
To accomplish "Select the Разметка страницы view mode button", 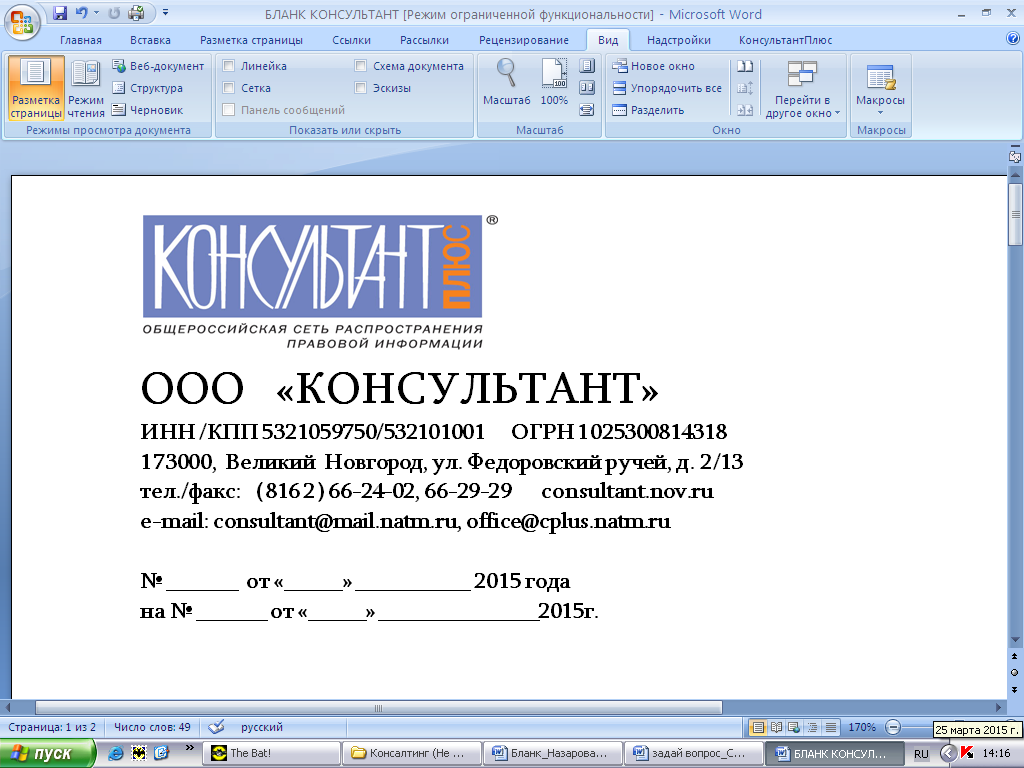I will click(36, 88).
